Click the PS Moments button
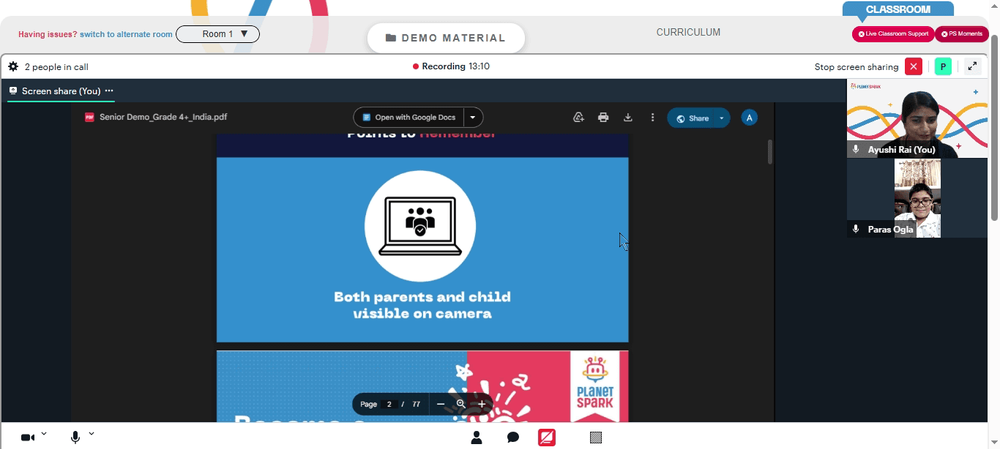This screenshot has height=449, width=1000. (962, 34)
